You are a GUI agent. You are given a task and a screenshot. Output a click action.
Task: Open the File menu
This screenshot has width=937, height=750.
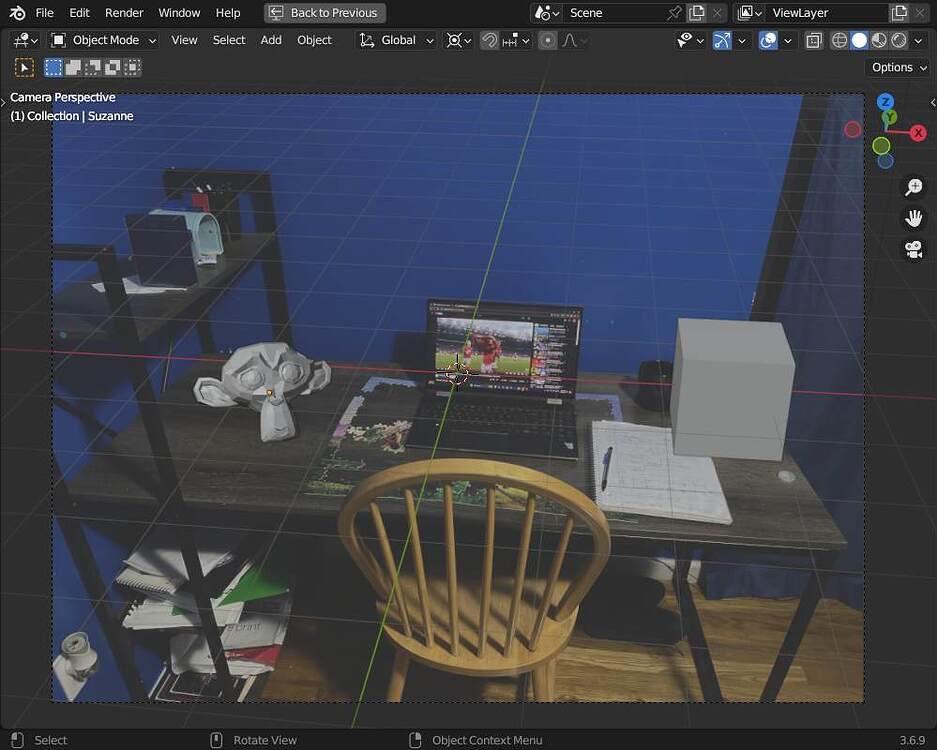[x=44, y=13]
